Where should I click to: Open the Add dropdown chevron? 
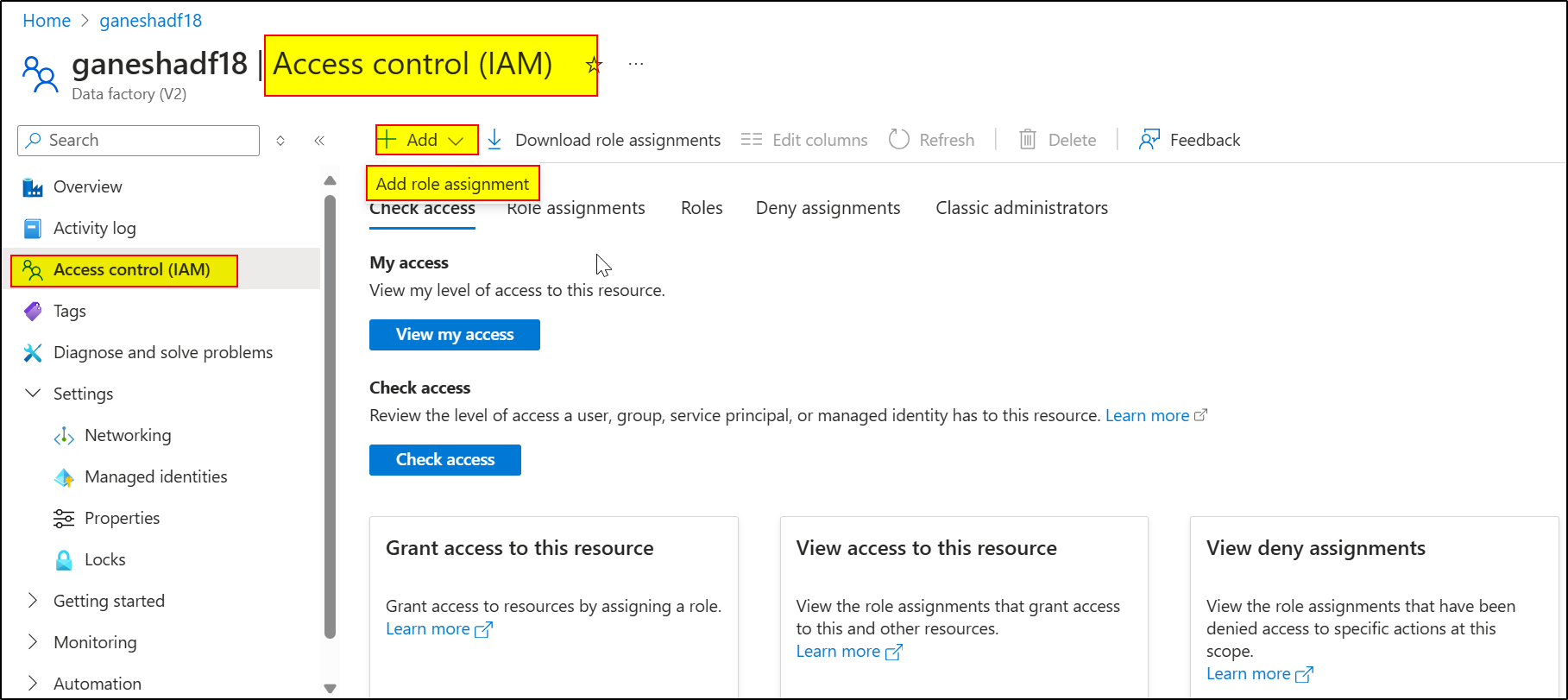457,141
